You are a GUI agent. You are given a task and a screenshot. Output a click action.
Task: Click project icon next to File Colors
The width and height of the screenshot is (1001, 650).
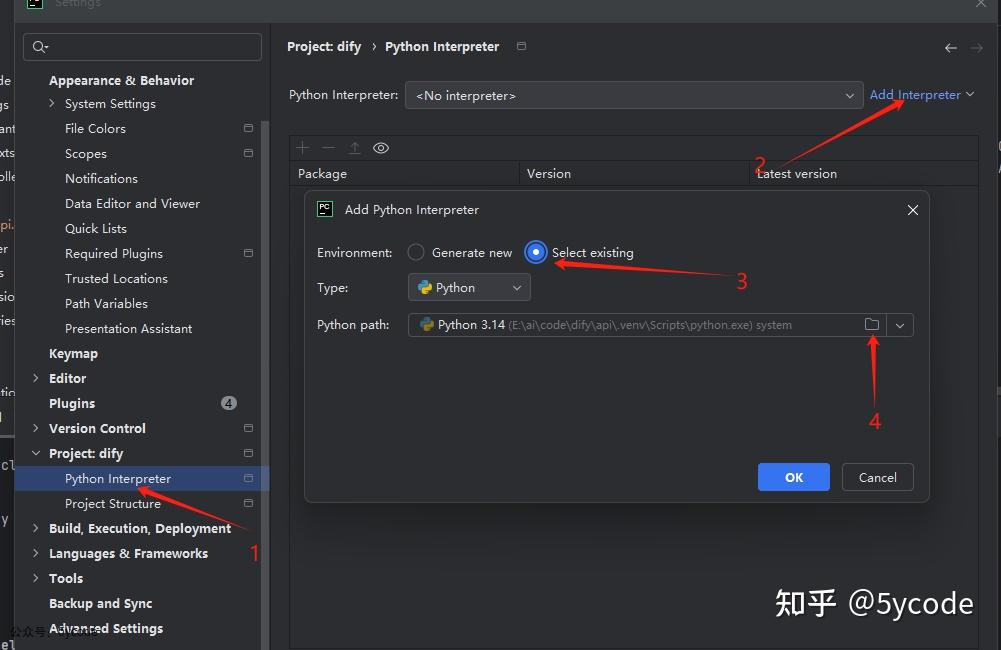[x=248, y=128]
